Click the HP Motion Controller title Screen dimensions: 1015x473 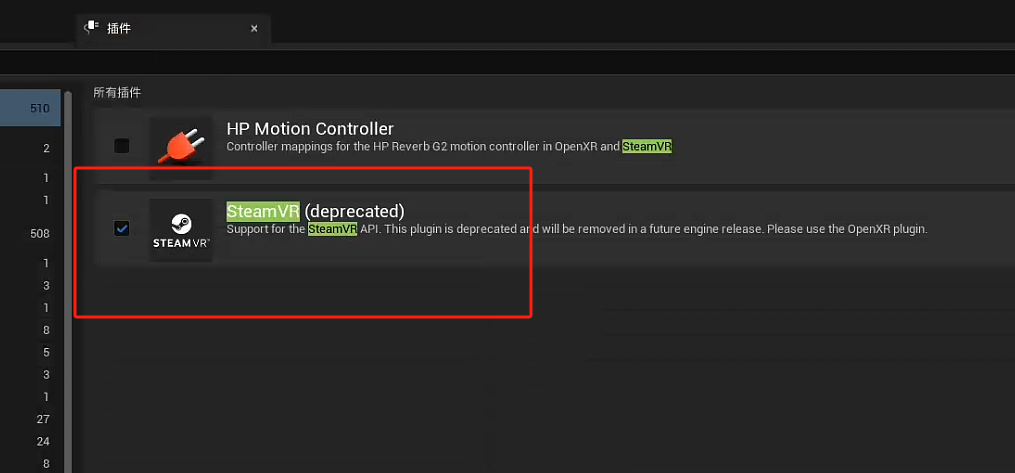(x=310, y=129)
